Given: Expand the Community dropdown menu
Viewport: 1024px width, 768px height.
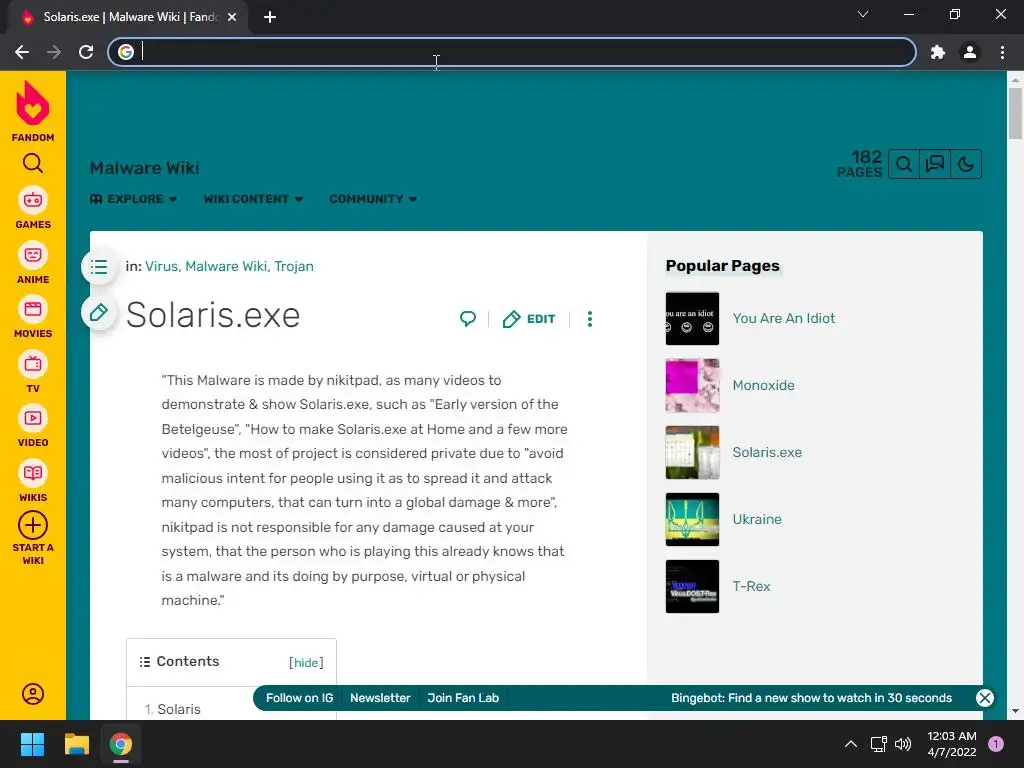Looking at the screenshot, I should (x=373, y=199).
